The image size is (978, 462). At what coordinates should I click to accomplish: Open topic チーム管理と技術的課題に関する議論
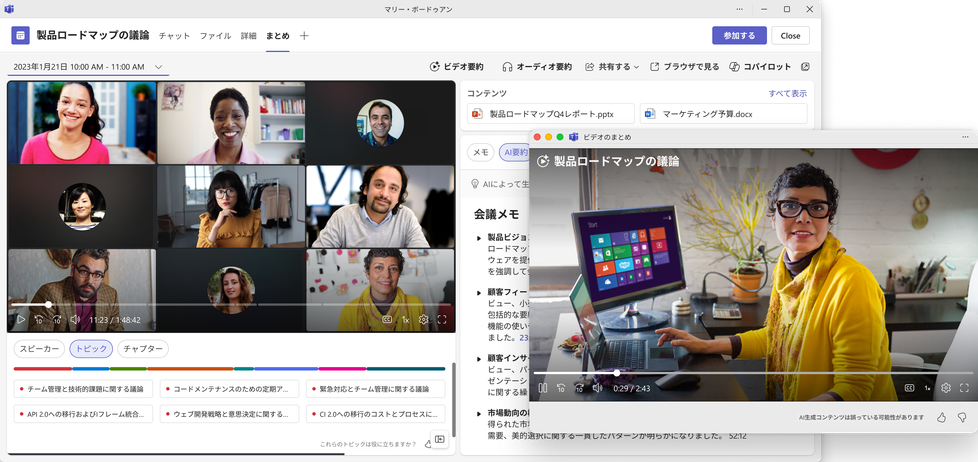pos(83,389)
